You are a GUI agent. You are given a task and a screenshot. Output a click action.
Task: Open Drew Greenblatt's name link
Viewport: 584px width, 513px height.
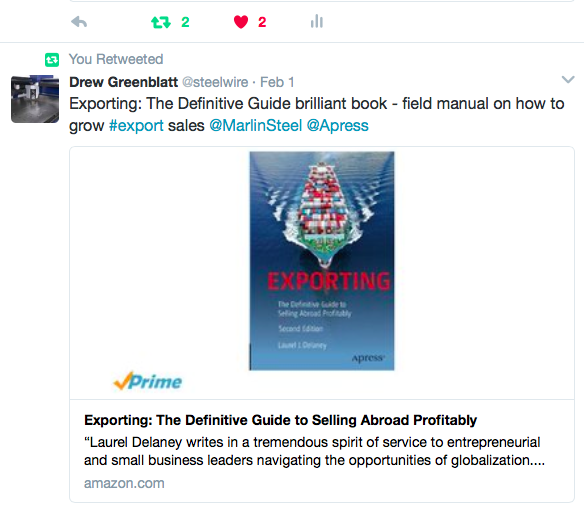tap(124, 82)
